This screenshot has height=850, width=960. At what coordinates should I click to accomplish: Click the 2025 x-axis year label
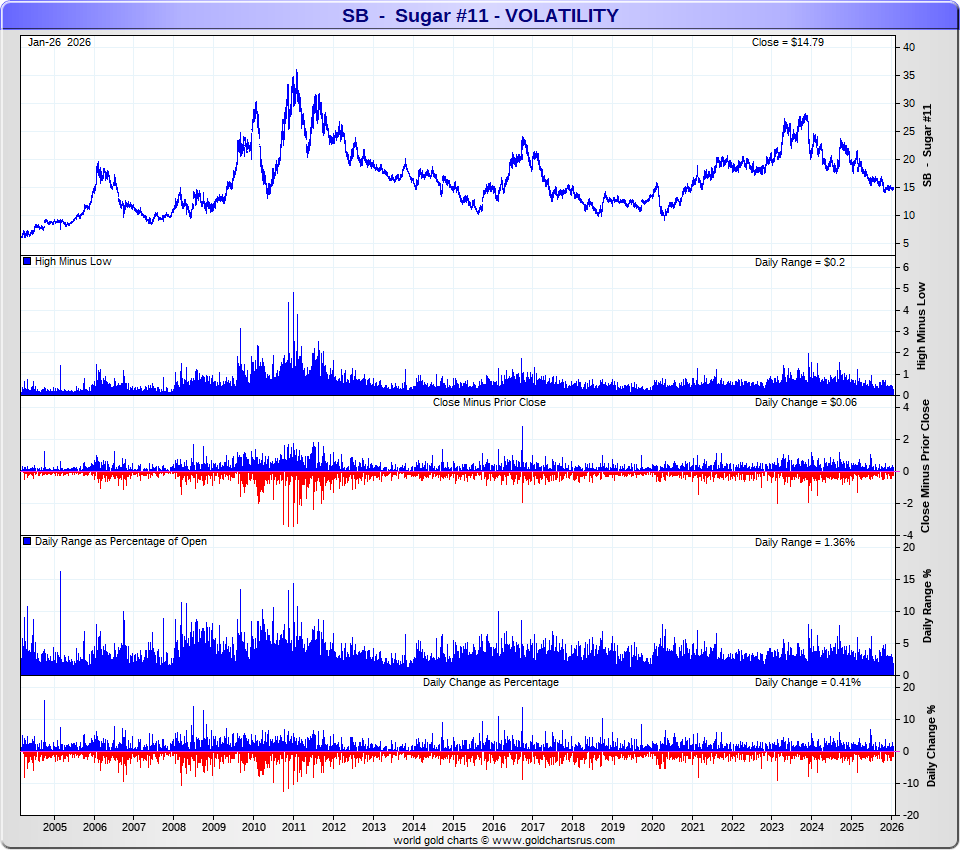[x=852, y=827]
